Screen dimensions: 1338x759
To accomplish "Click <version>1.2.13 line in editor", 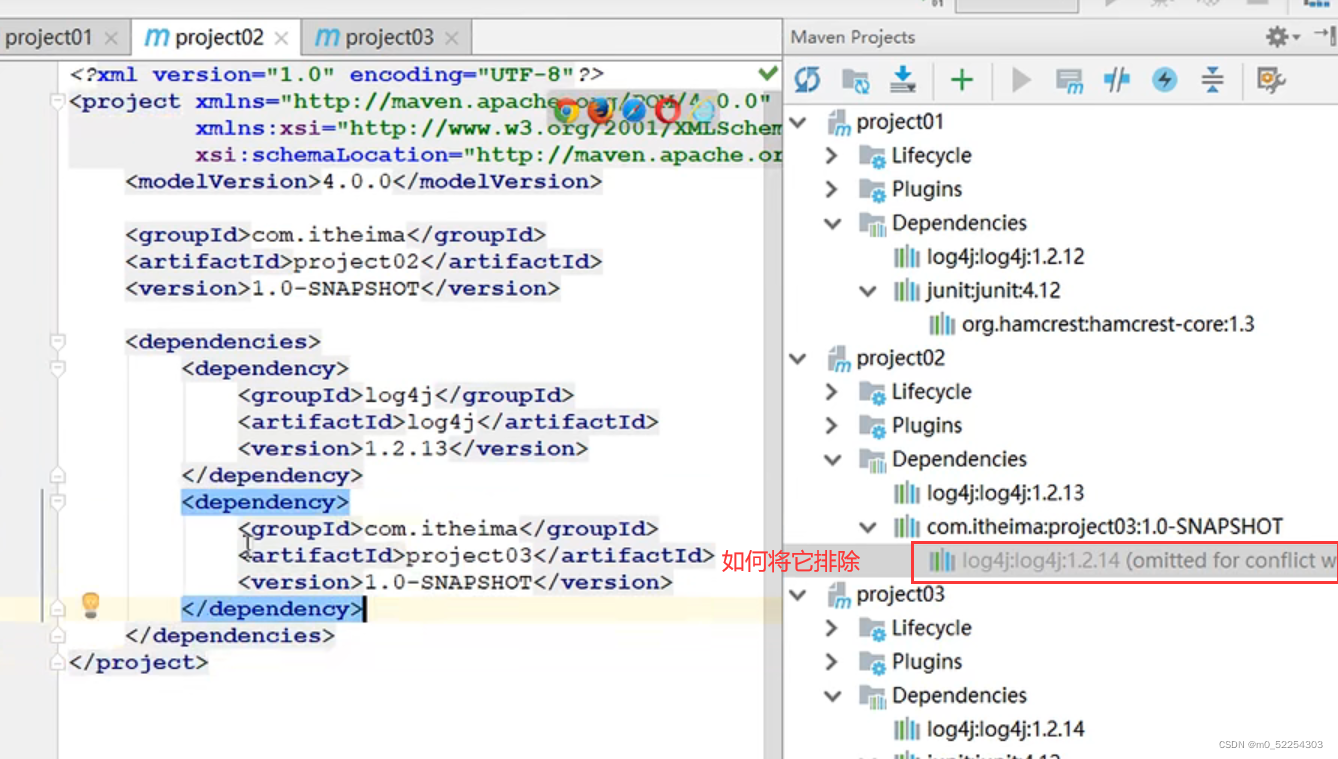I will point(413,449).
